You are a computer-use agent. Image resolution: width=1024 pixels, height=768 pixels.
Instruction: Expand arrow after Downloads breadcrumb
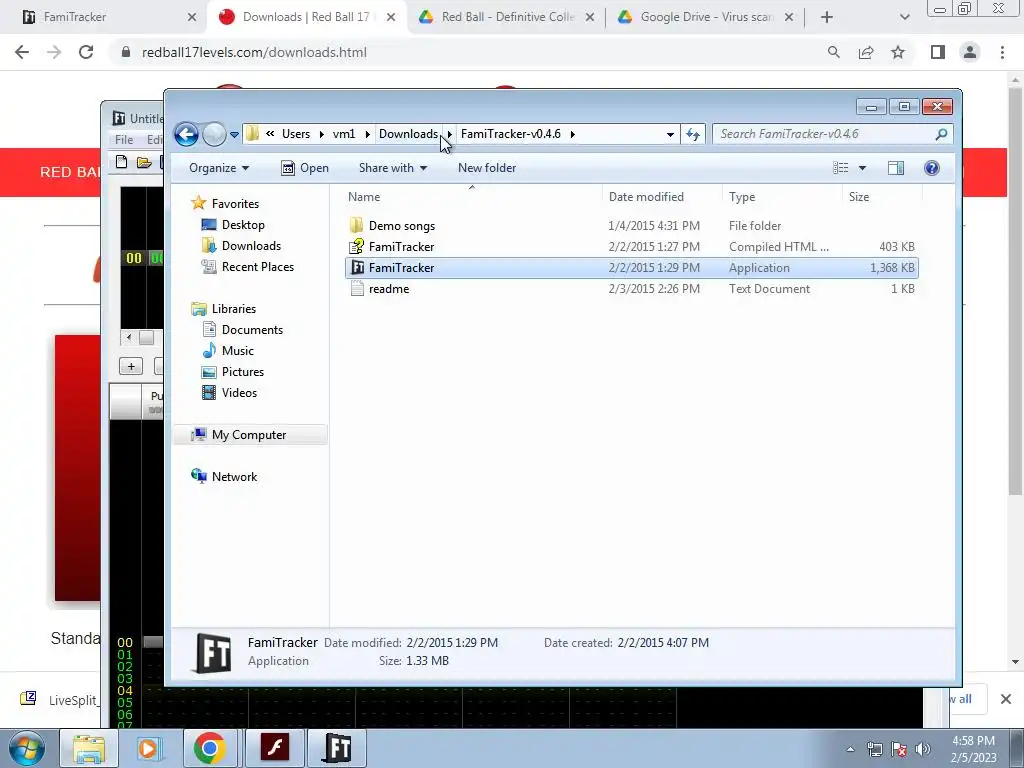(449, 134)
